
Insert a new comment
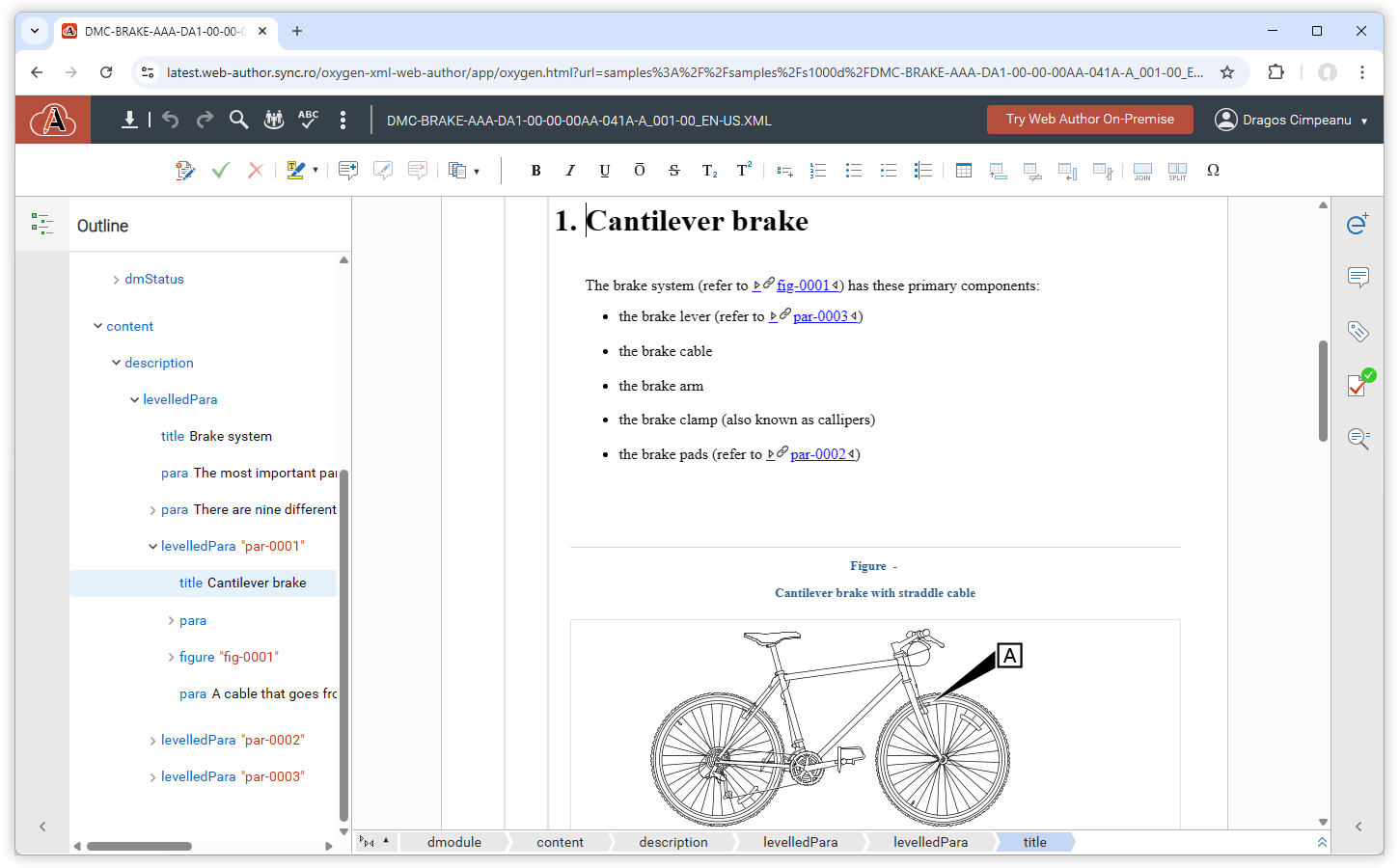point(348,170)
